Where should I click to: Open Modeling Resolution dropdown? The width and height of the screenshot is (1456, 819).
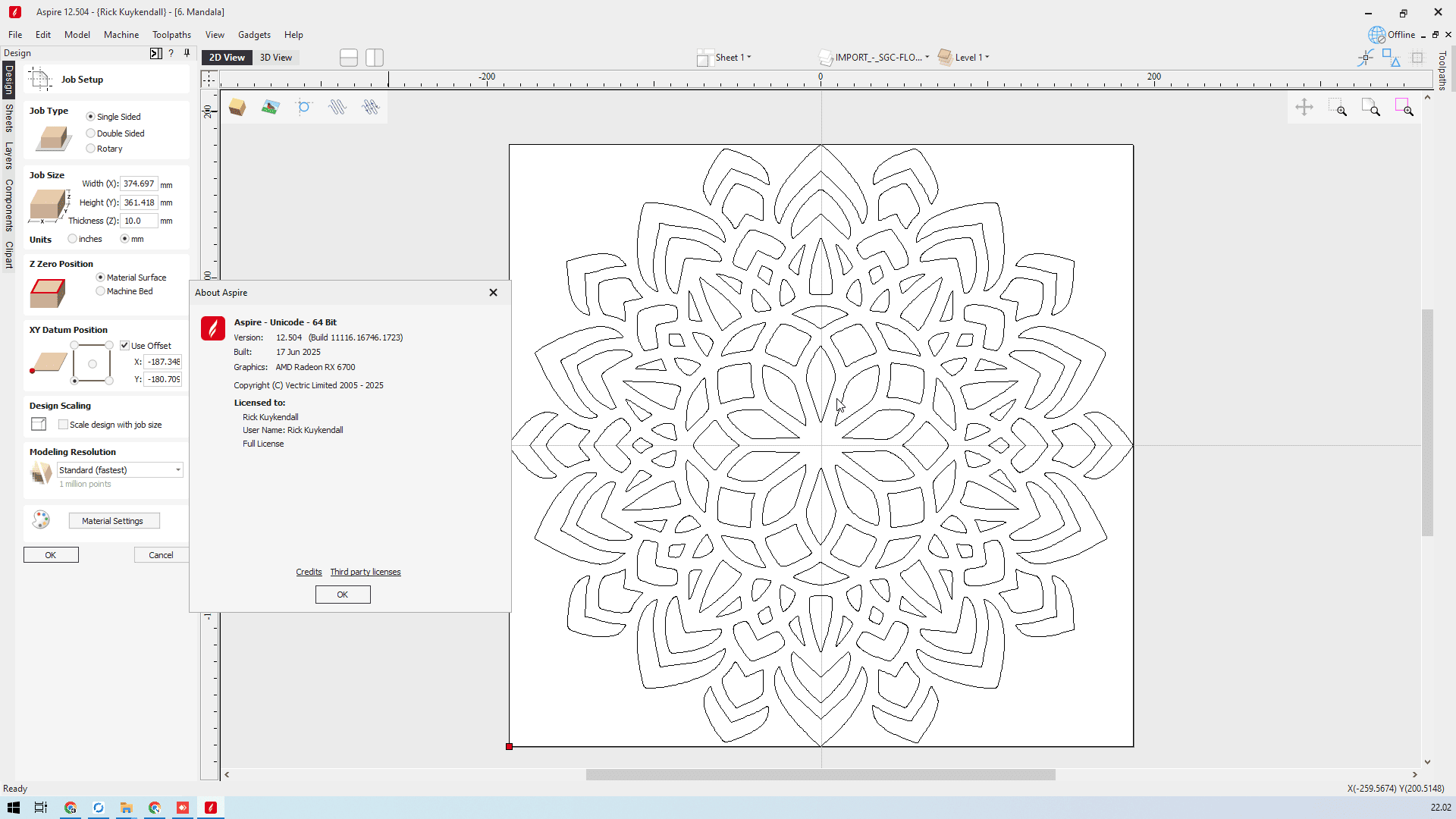(x=121, y=470)
